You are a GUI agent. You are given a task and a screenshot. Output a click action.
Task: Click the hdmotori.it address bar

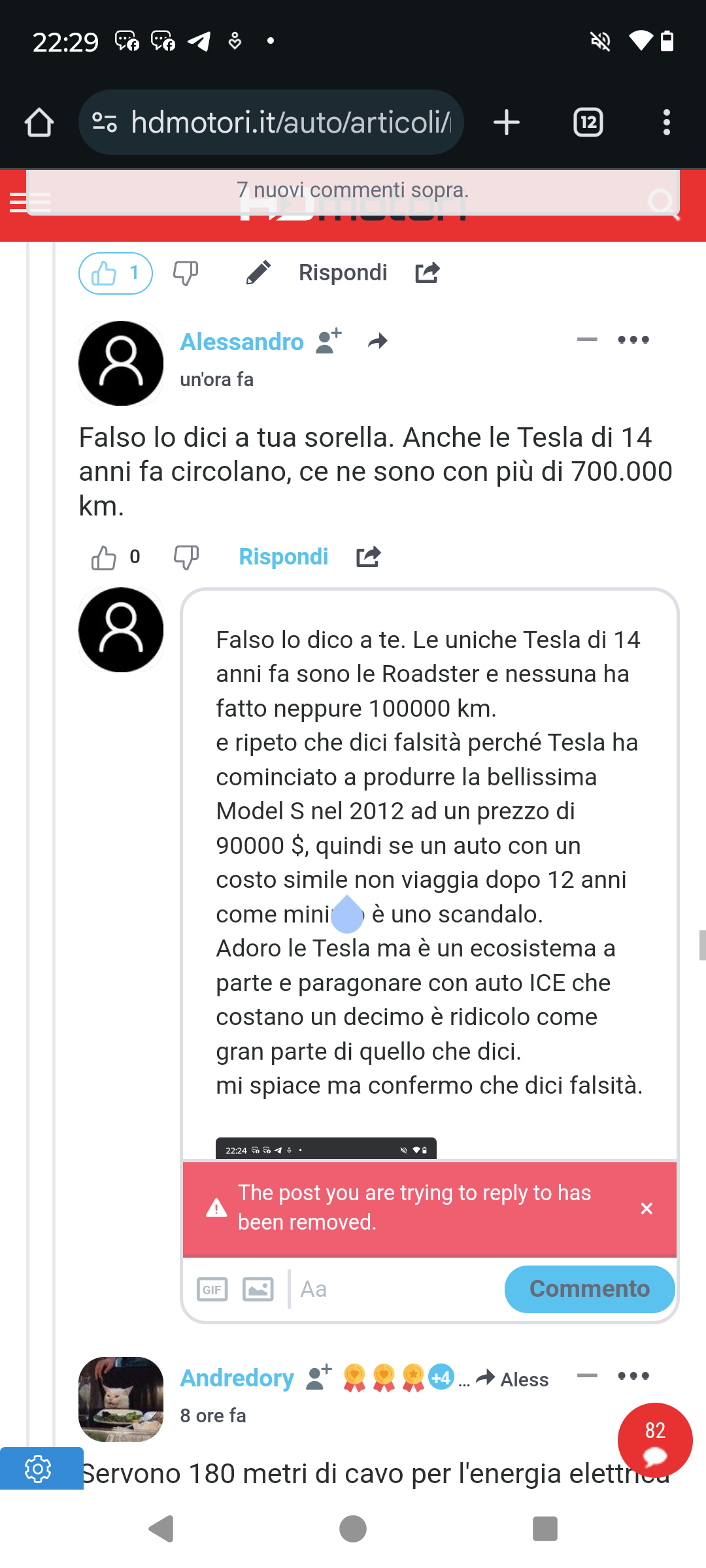click(x=271, y=122)
